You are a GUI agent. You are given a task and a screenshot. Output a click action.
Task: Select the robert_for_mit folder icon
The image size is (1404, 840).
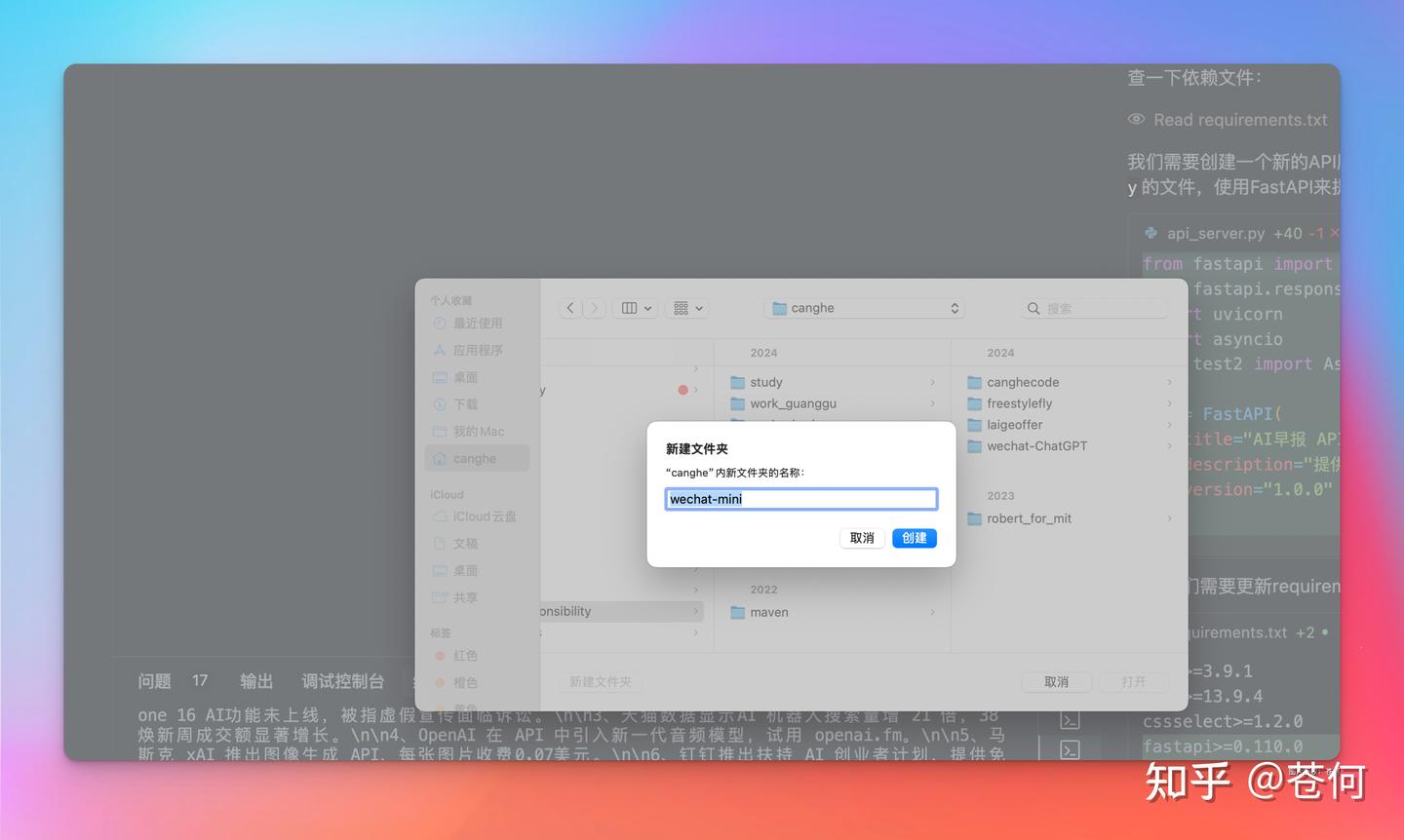coord(974,518)
